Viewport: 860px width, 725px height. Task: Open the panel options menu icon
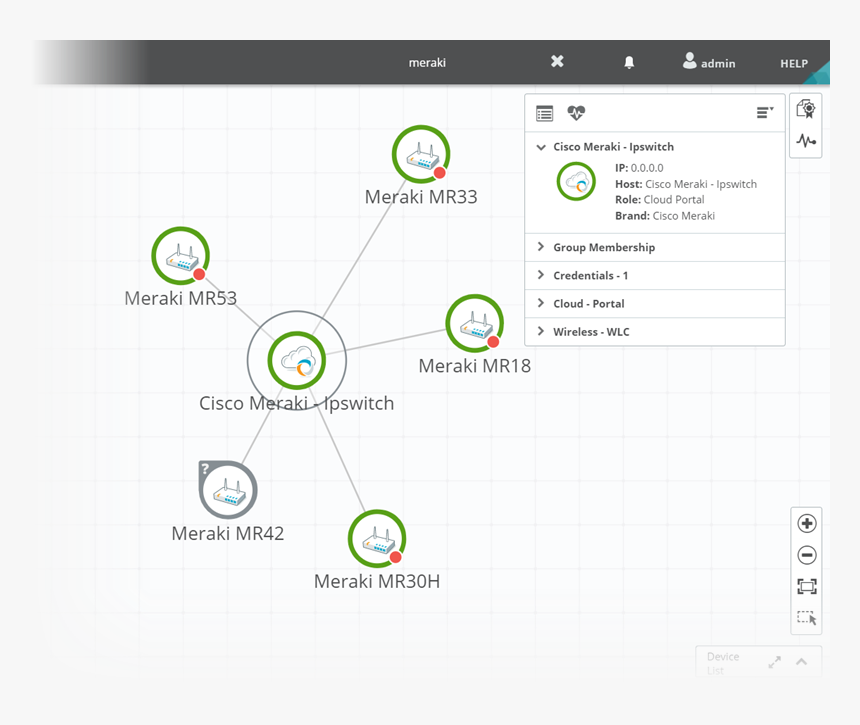tap(765, 113)
